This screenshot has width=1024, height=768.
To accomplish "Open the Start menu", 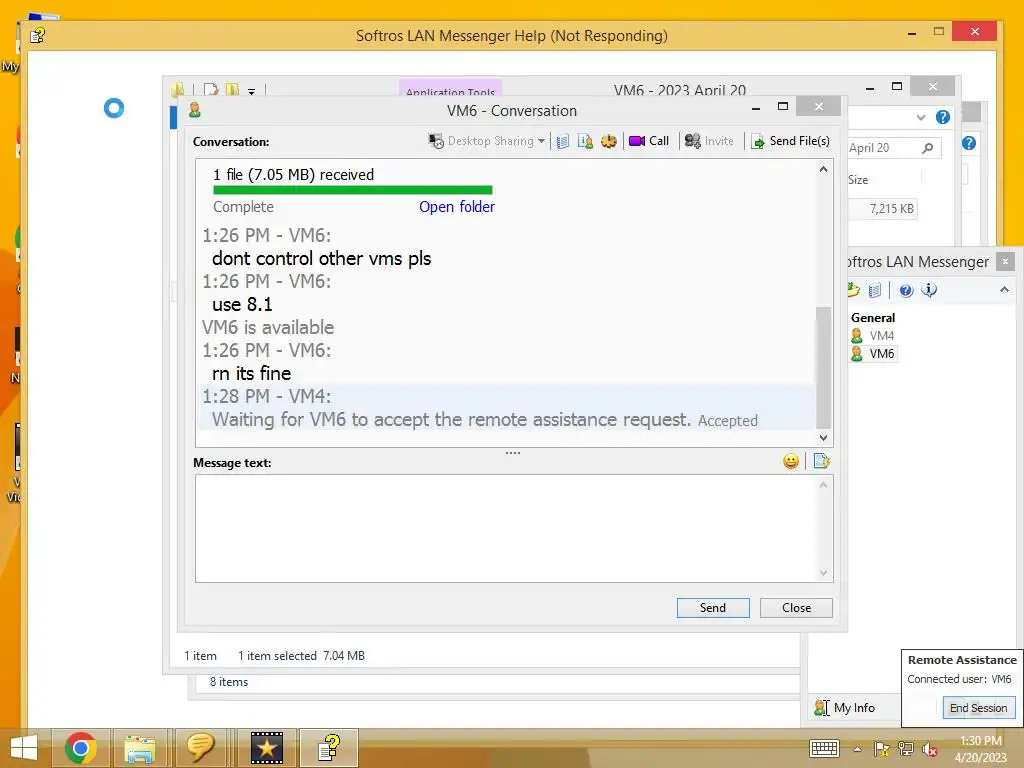I will coord(24,748).
